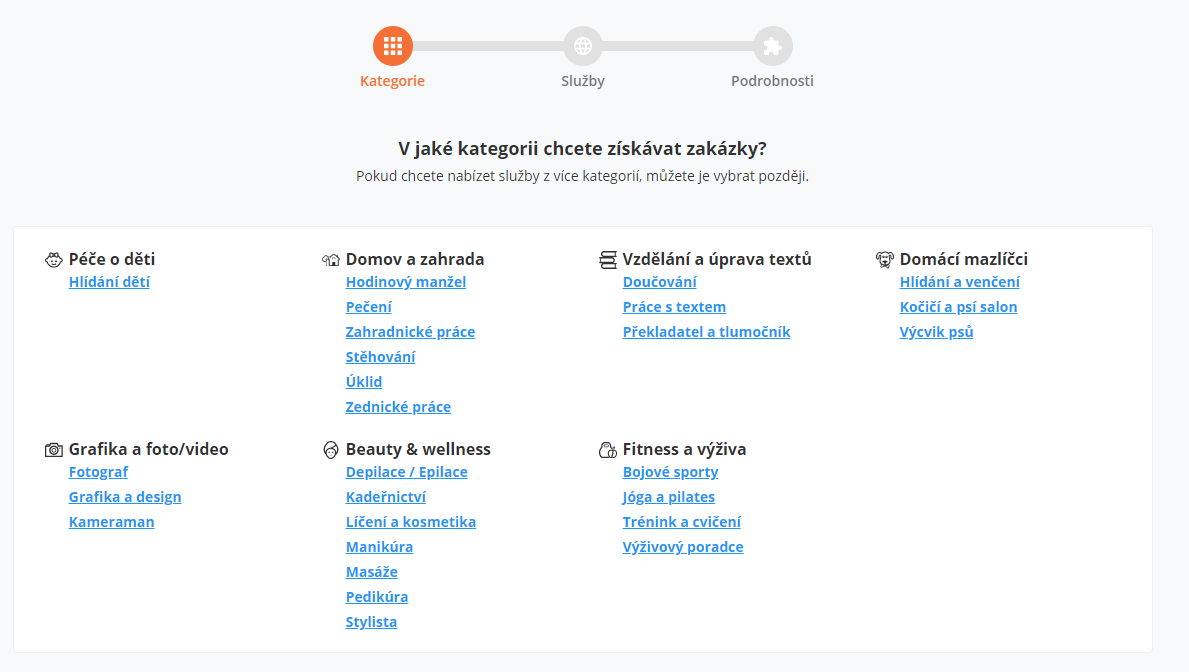This screenshot has width=1189, height=672.
Task: Click the camera icon beside Grafika a foto/video
Action: coord(53,450)
